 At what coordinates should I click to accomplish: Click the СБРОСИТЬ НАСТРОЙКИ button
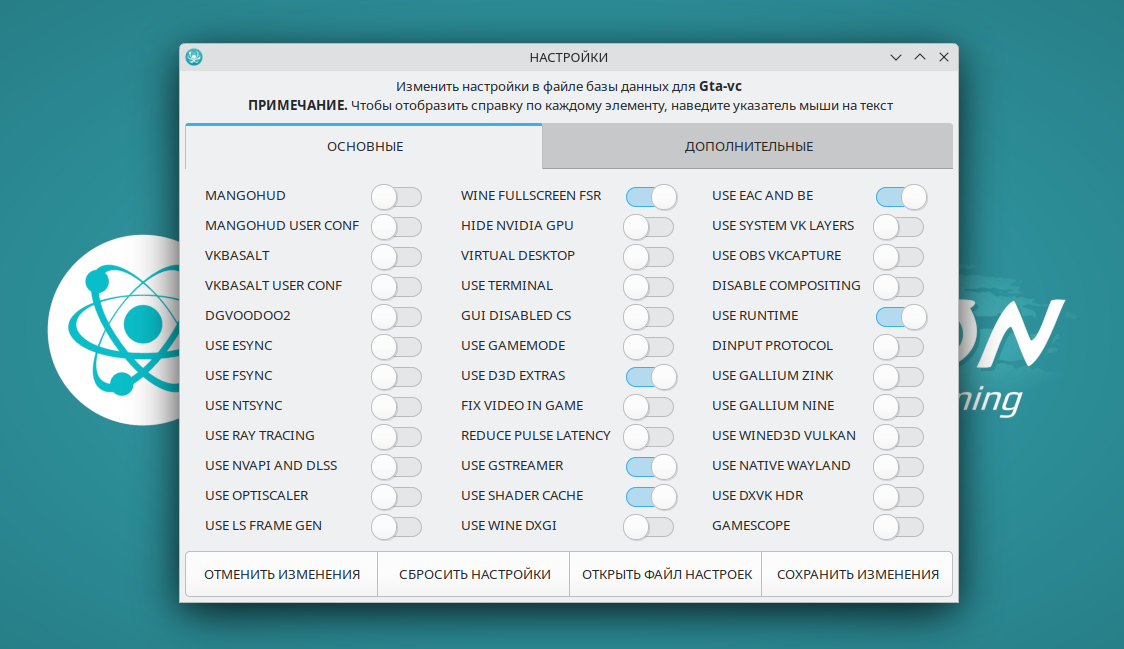(474, 575)
